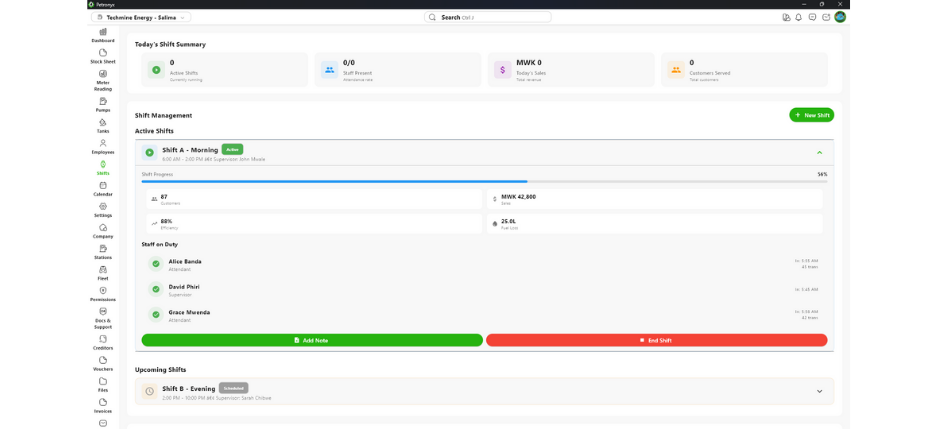Screen dimensions: 937x429
Task: Select the Employees sidebar icon
Action: coord(103,147)
